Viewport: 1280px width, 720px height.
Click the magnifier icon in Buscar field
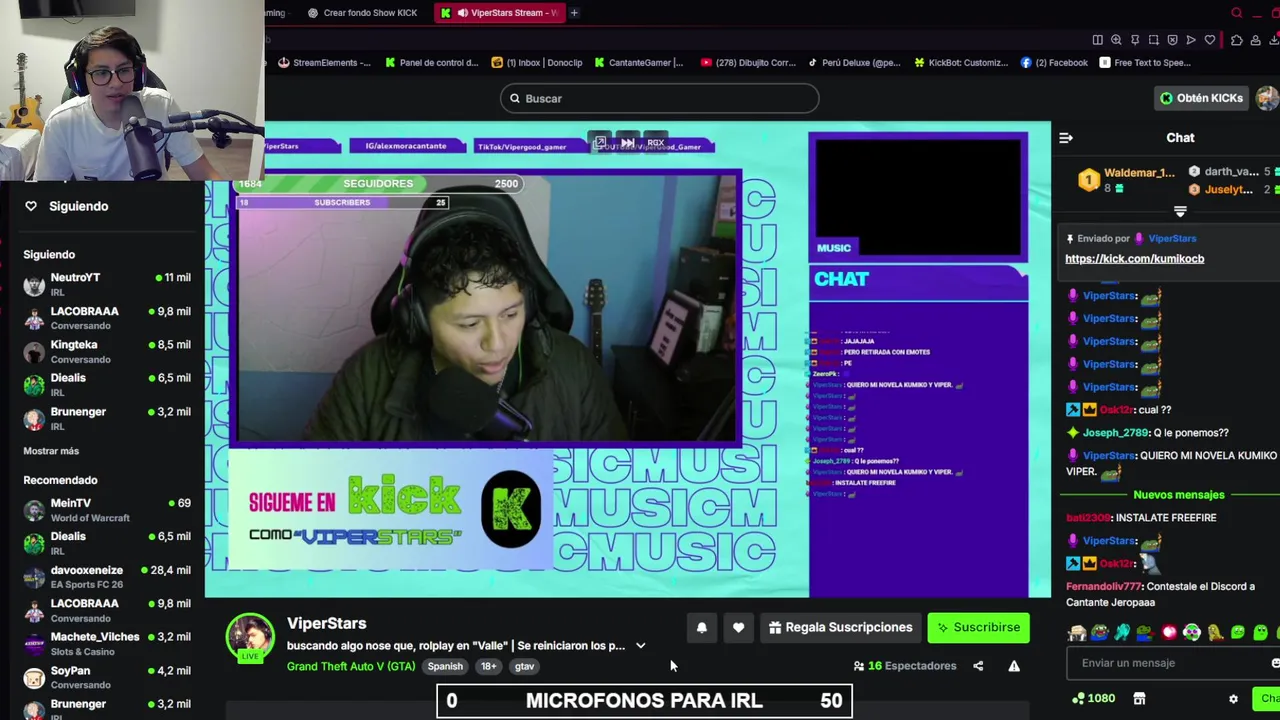(515, 98)
